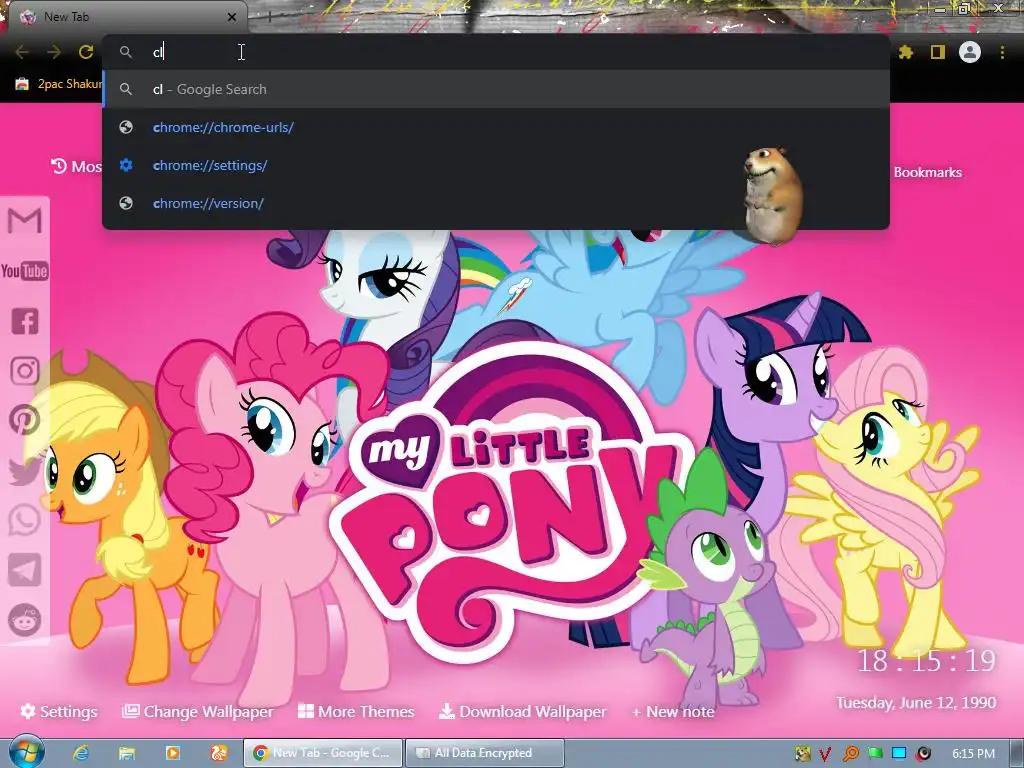Screen dimensions: 1024x768
Task: Open Windows Explorer folder in taskbar
Action: pos(127,753)
